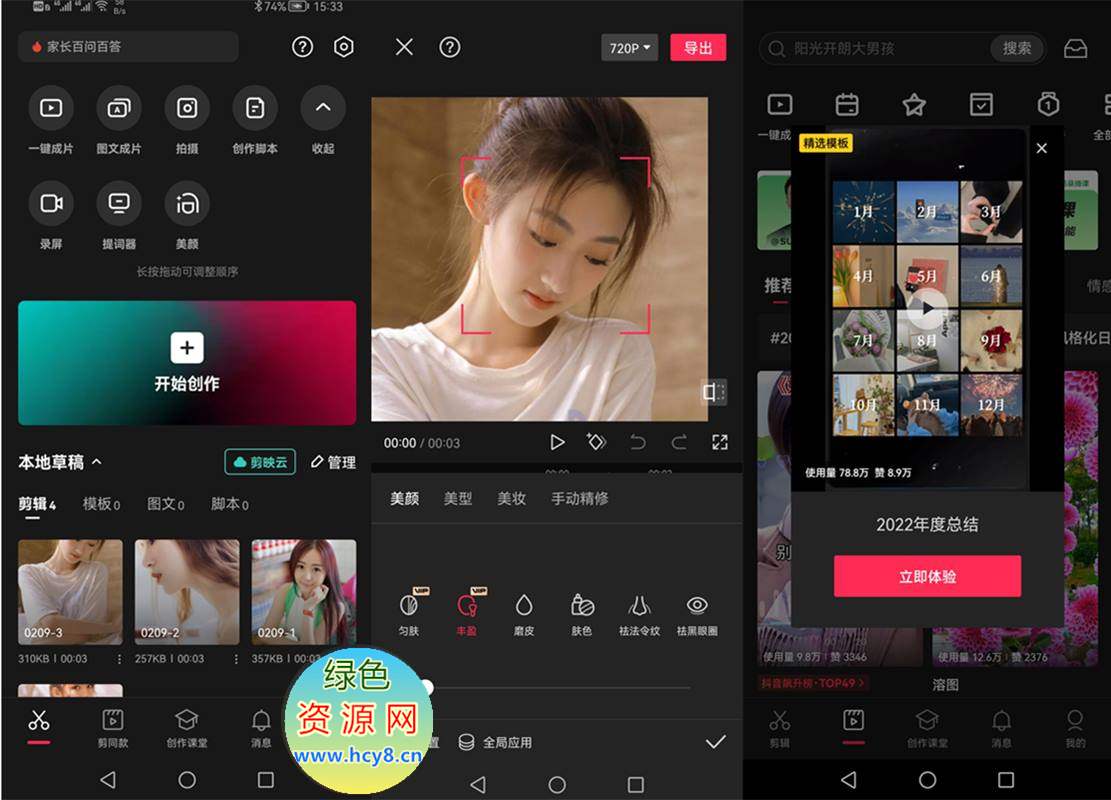Collapse the tools with 收起 chevron
The width and height of the screenshot is (1111, 800).
tap(323, 108)
